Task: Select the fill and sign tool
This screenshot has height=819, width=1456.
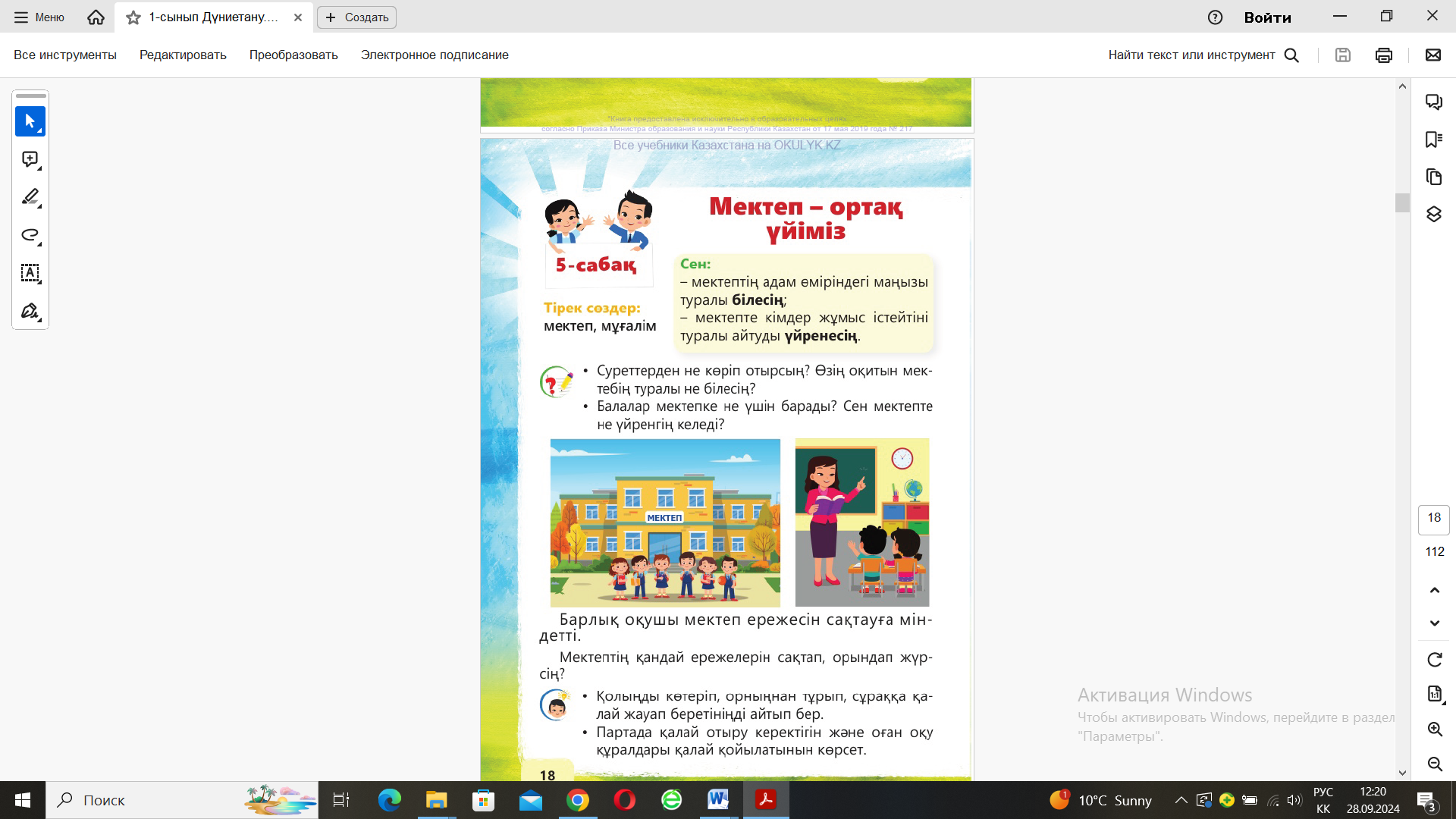Action: coord(30,311)
